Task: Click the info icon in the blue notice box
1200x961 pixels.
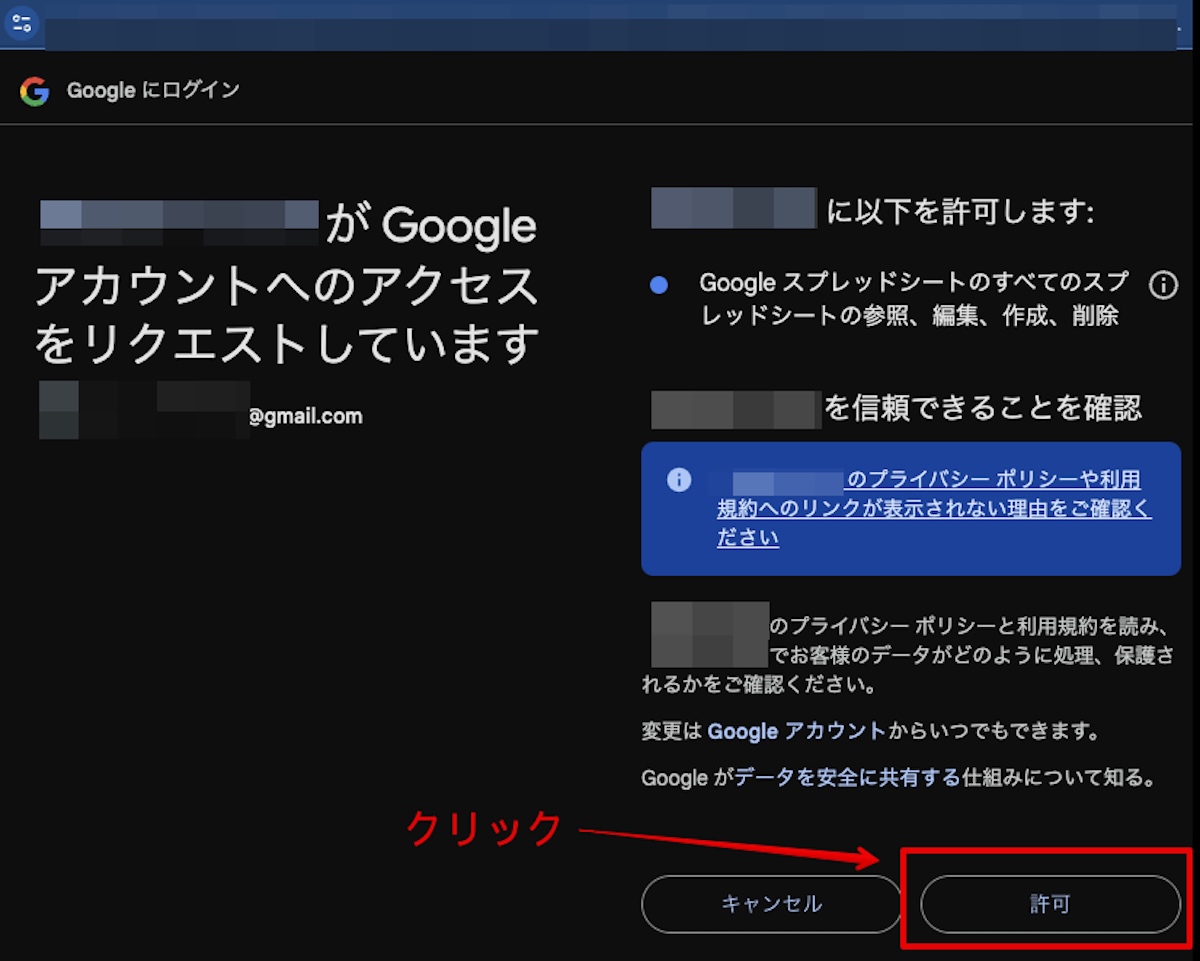Action: tap(679, 480)
